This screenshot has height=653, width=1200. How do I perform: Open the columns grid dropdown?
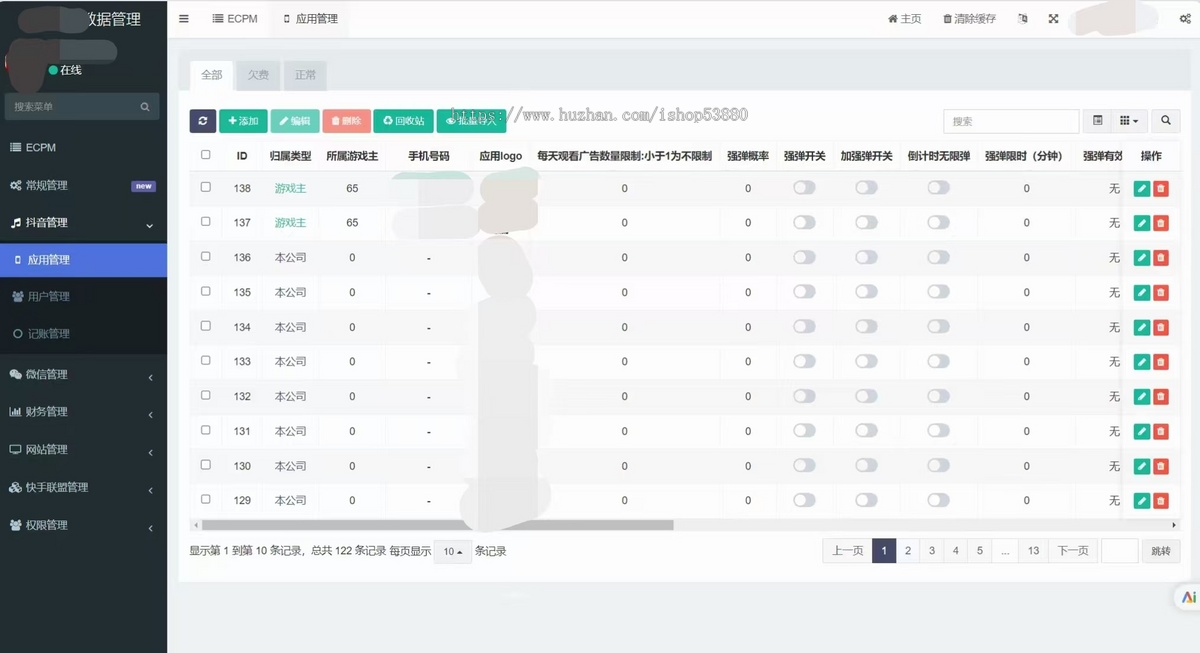tap(1128, 121)
